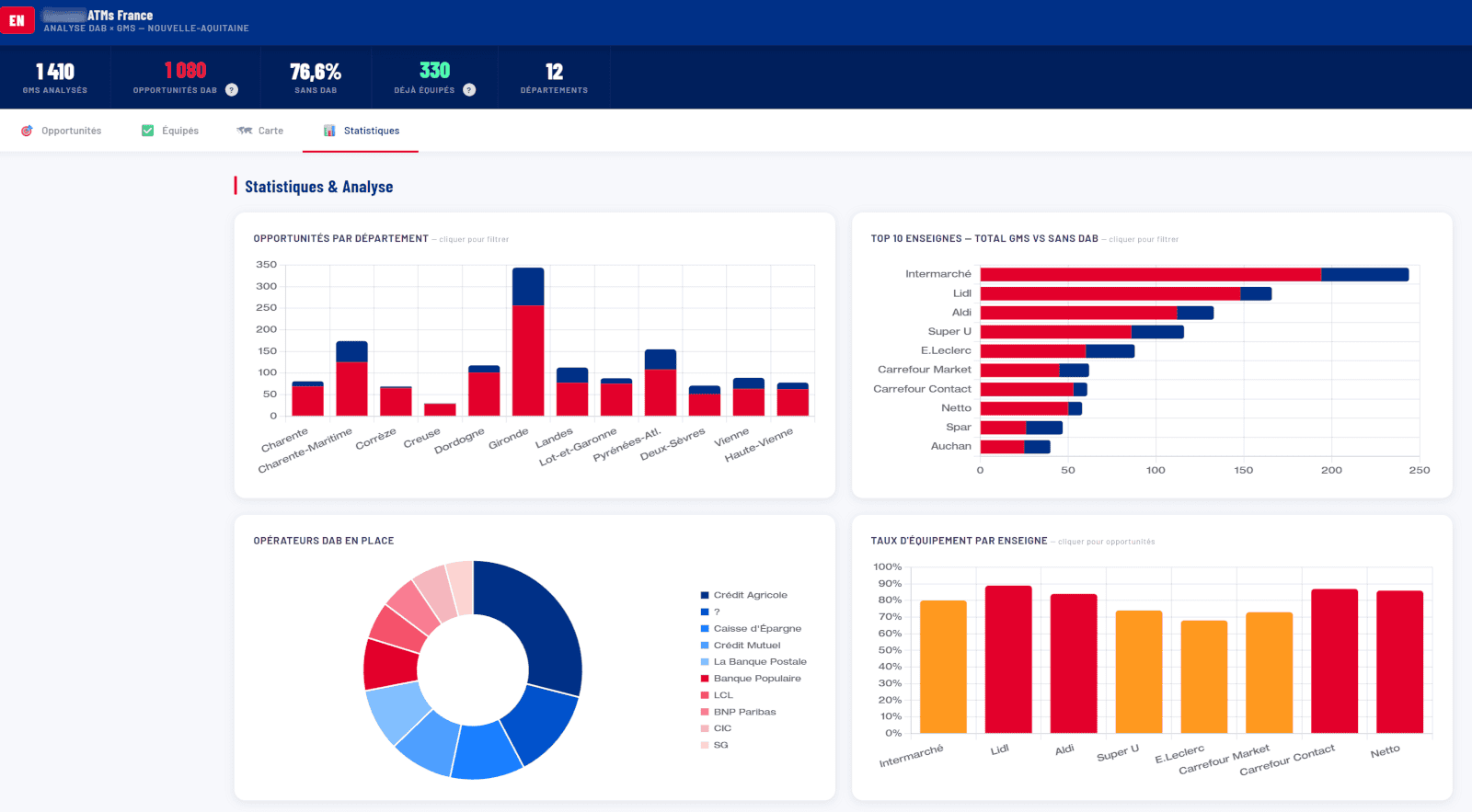1472x812 pixels.
Task: Open help icon next to Déjà équipés
Action: click(x=469, y=90)
